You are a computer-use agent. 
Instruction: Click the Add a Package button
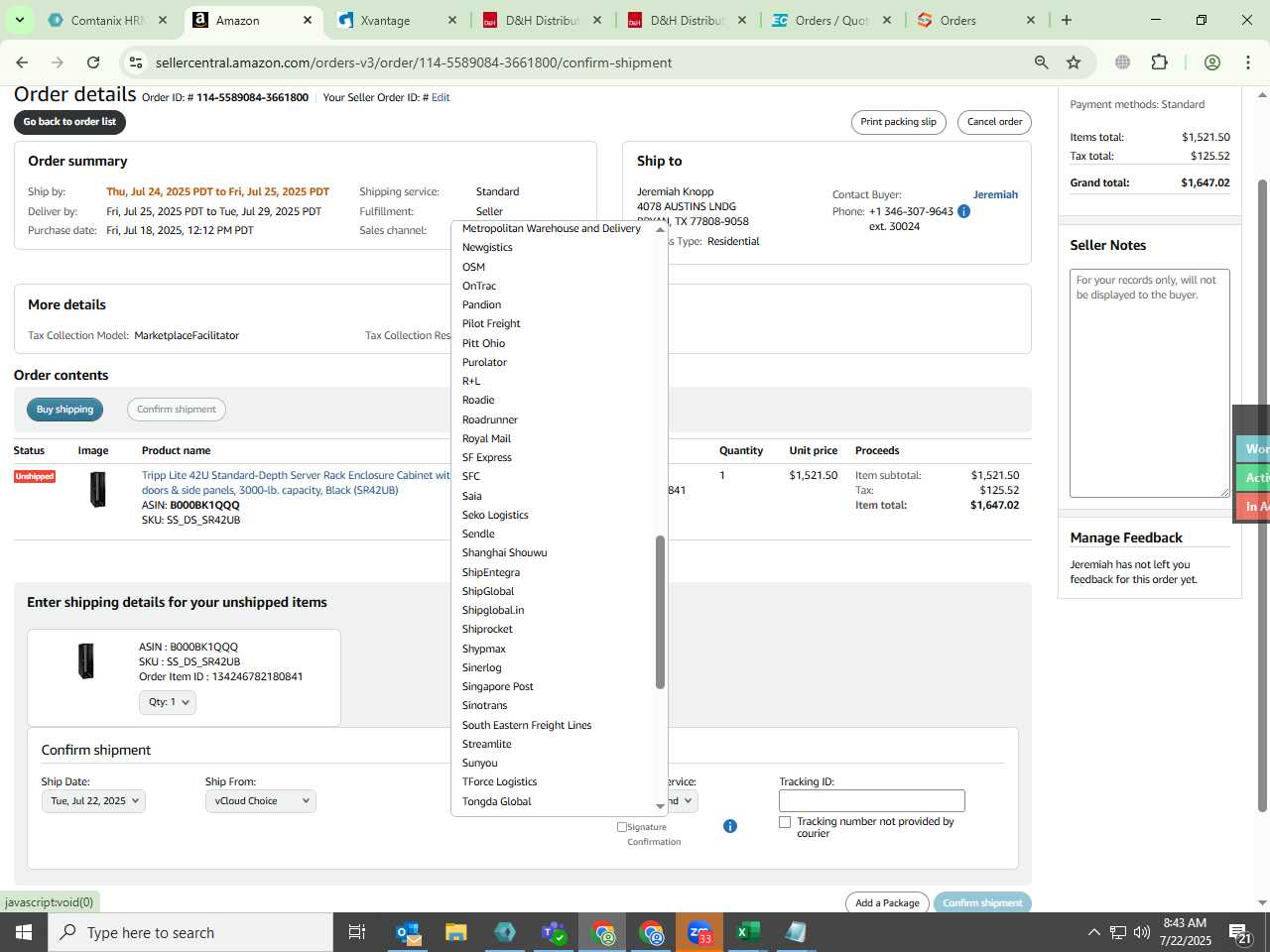click(887, 903)
